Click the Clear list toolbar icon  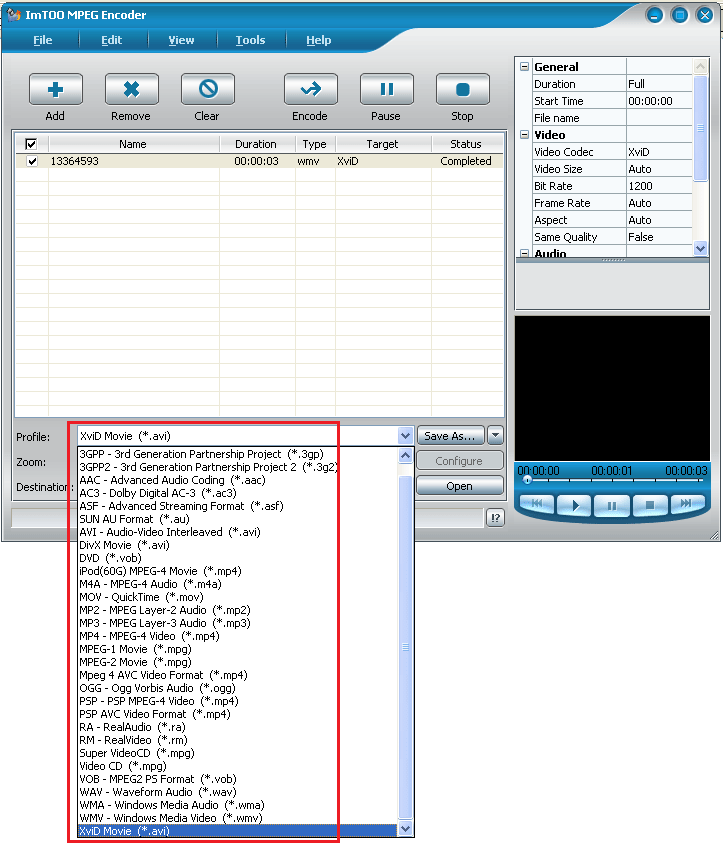point(208,89)
